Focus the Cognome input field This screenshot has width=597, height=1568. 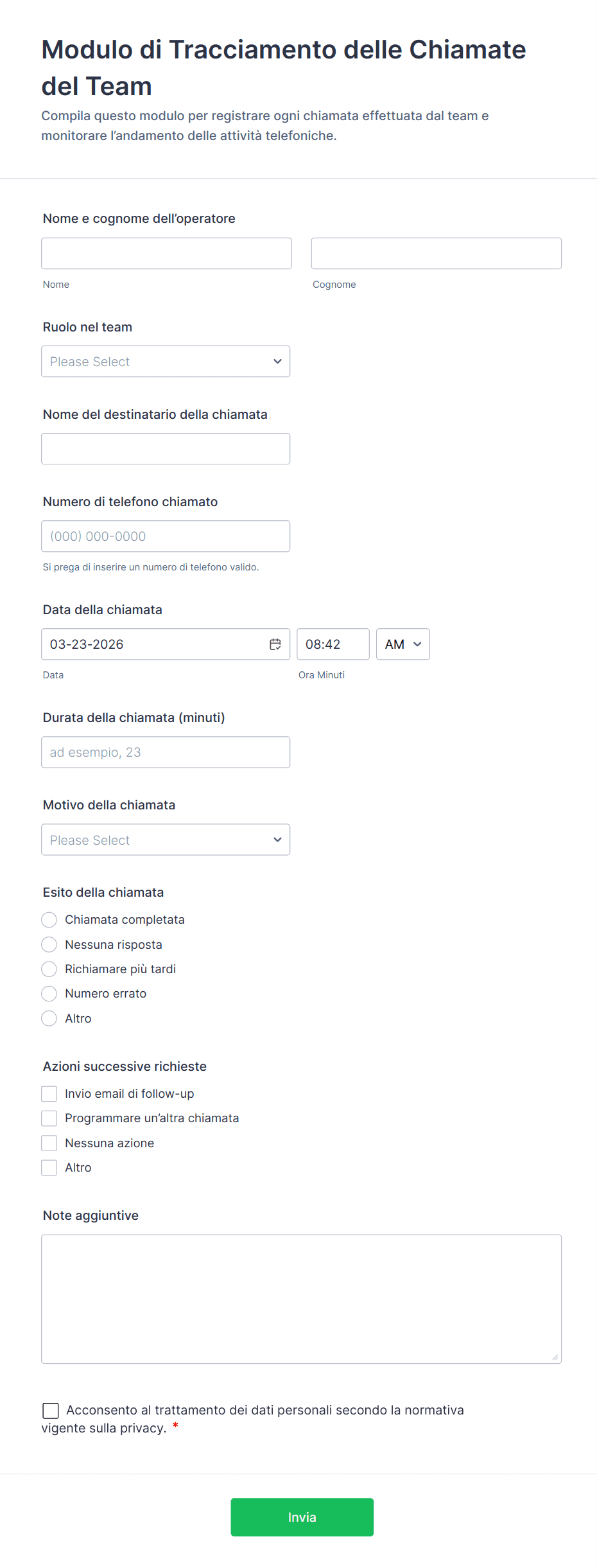(436, 254)
